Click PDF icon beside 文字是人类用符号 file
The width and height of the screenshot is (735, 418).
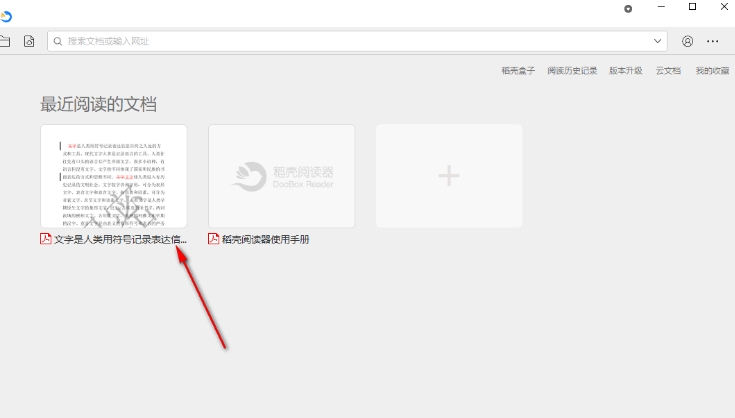tap(46, 239)
